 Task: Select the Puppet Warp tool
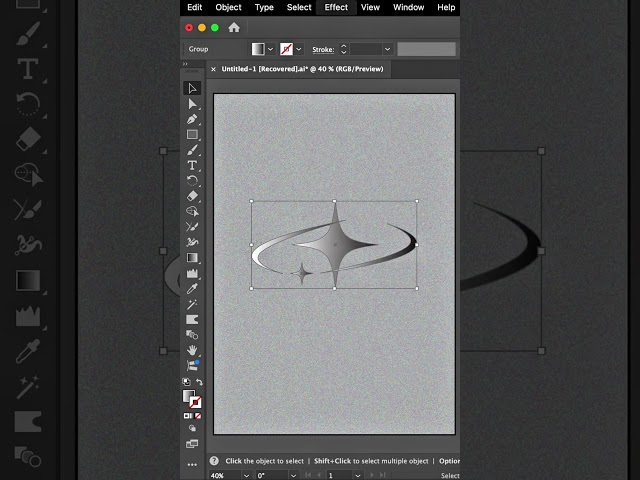(192, 242)
